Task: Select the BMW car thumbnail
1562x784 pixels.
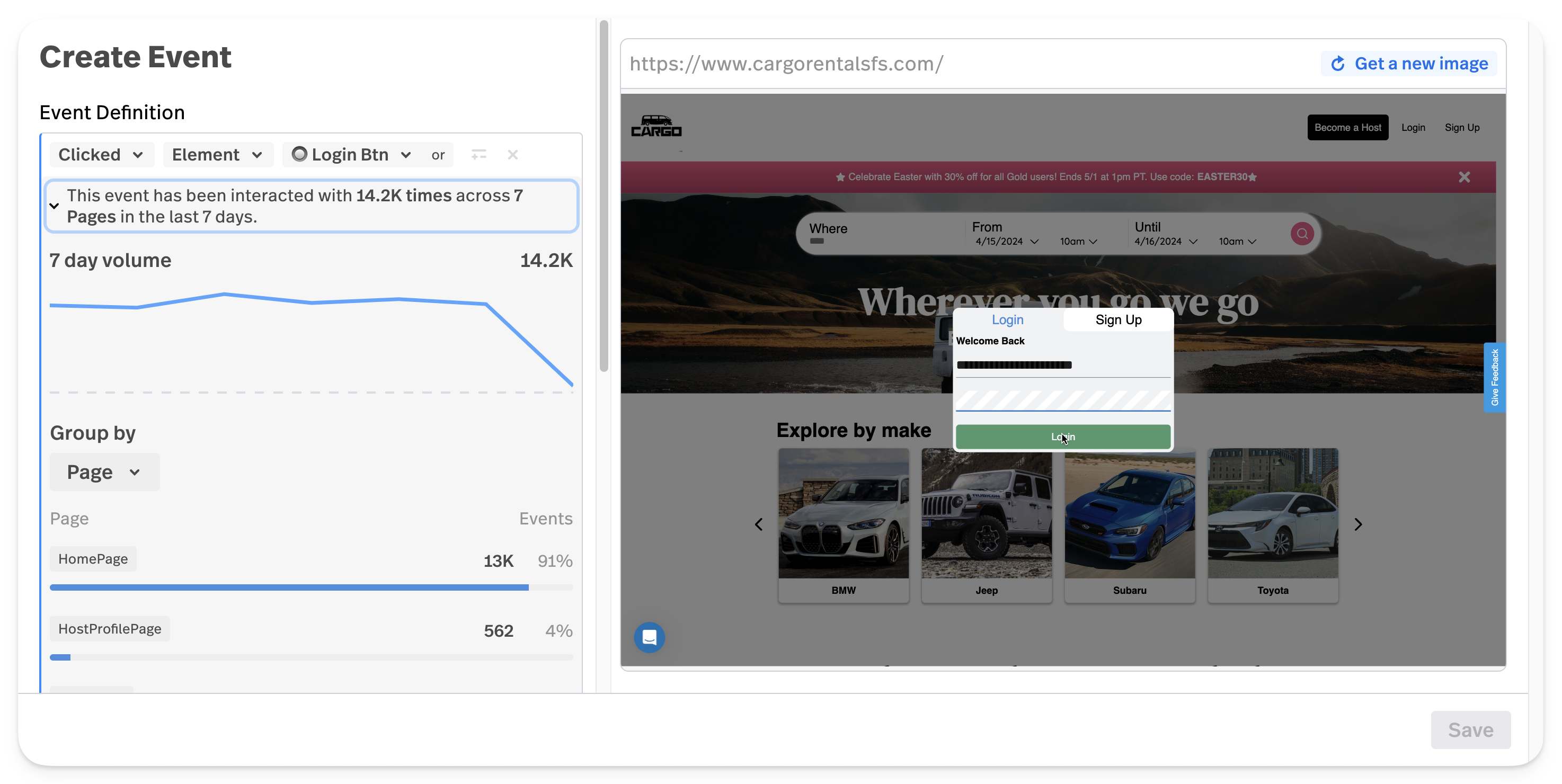Action: tap(843, 524)
